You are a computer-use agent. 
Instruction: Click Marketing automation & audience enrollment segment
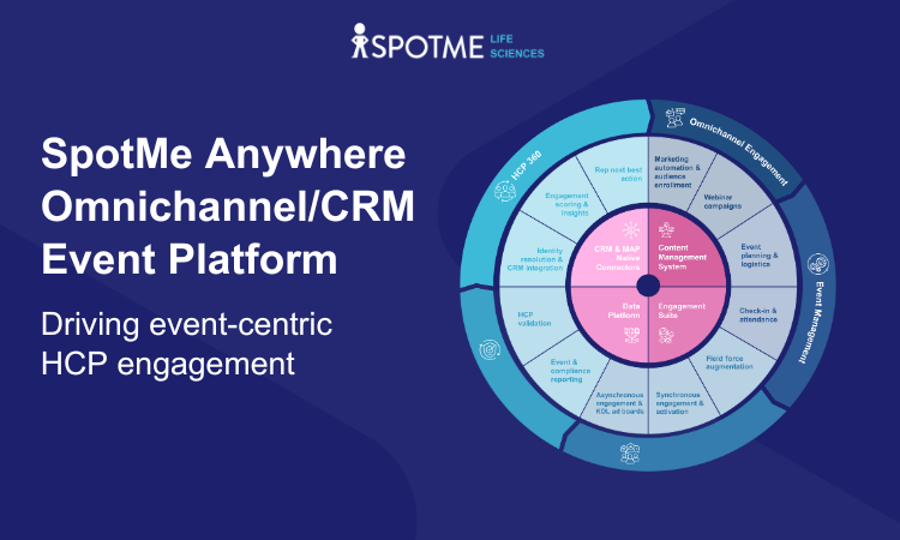(677, 172)
